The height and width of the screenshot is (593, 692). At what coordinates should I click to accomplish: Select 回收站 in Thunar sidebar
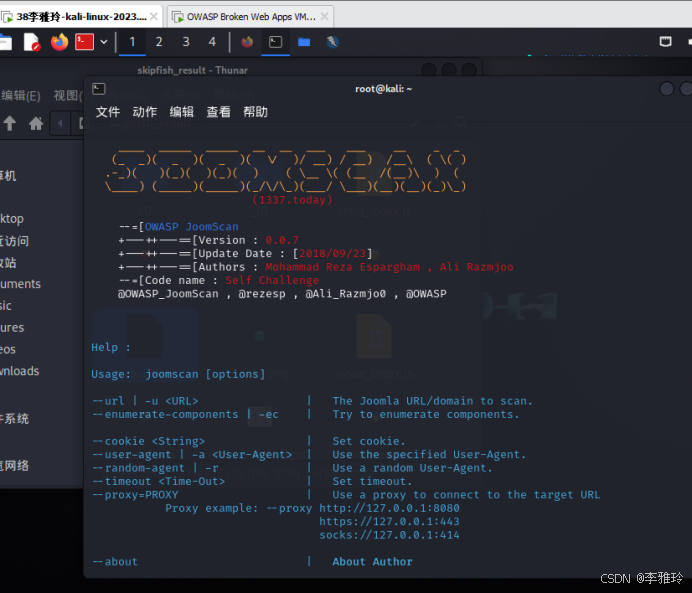pos(8,263)
